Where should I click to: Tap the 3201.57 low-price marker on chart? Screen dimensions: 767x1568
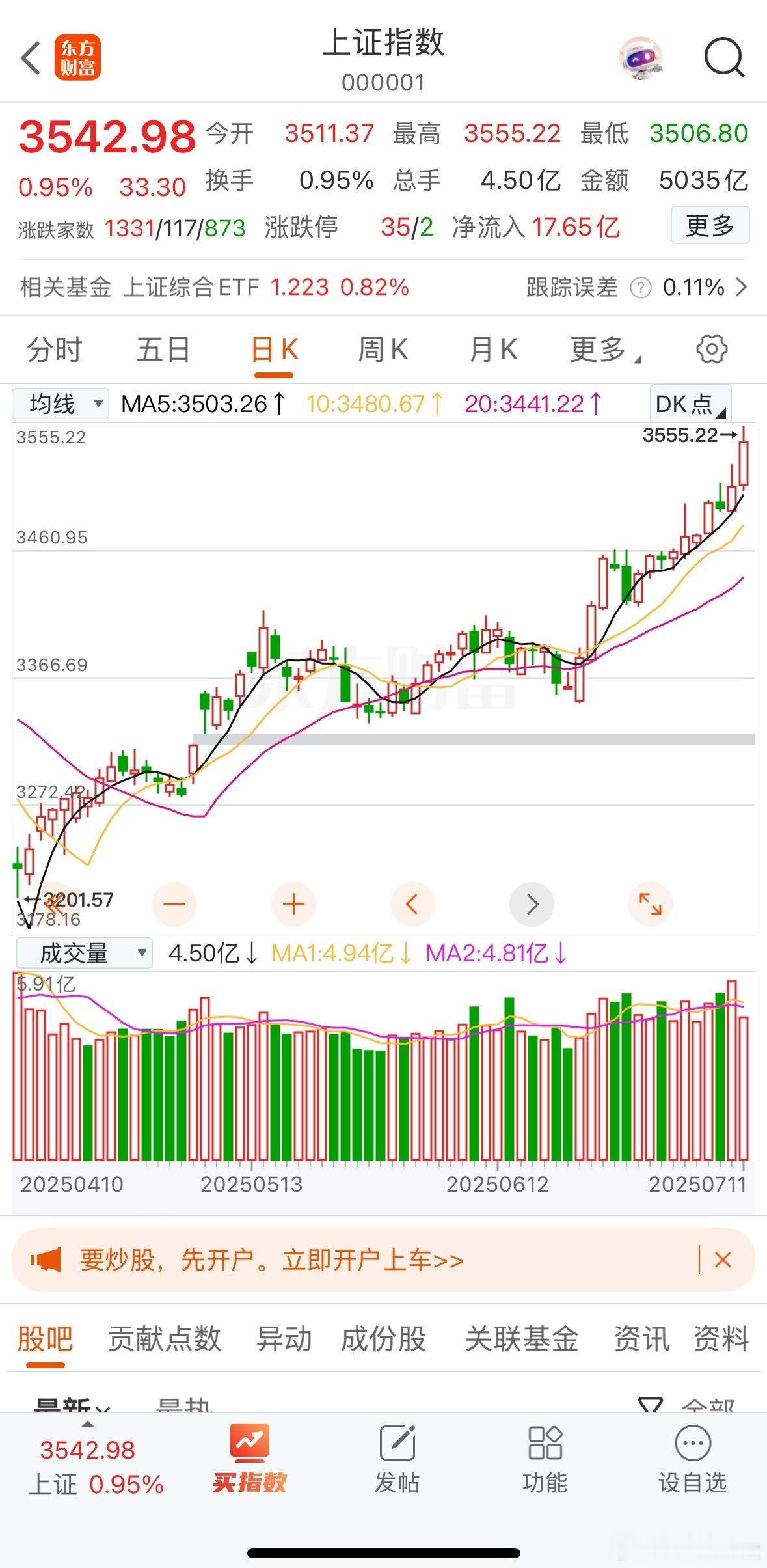pos(69,900)
